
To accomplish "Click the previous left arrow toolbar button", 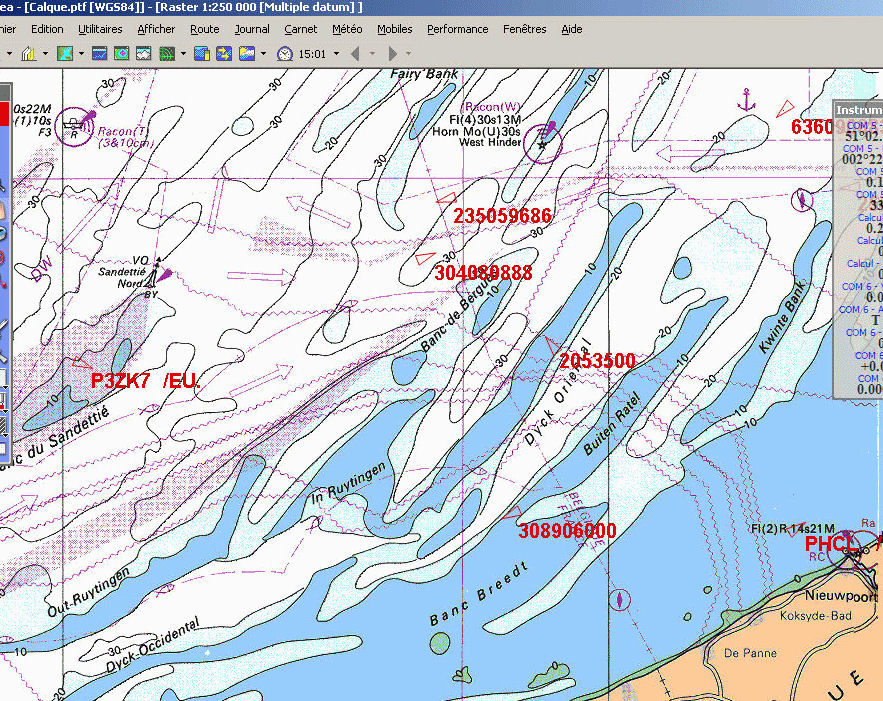I will (x=354, y=53).
